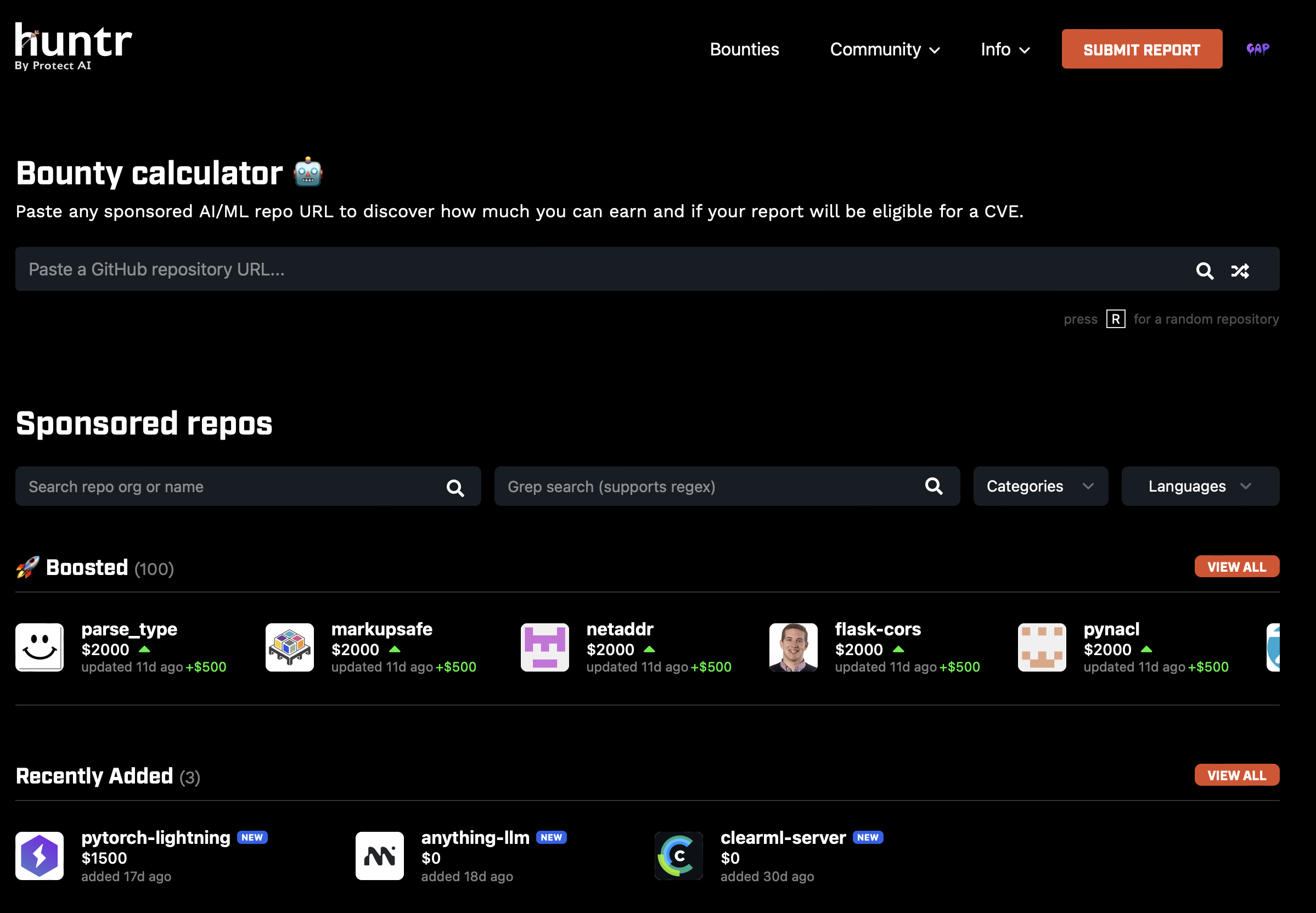Click search icon in repo name field

pyautogui.click(x=455, y=487)
